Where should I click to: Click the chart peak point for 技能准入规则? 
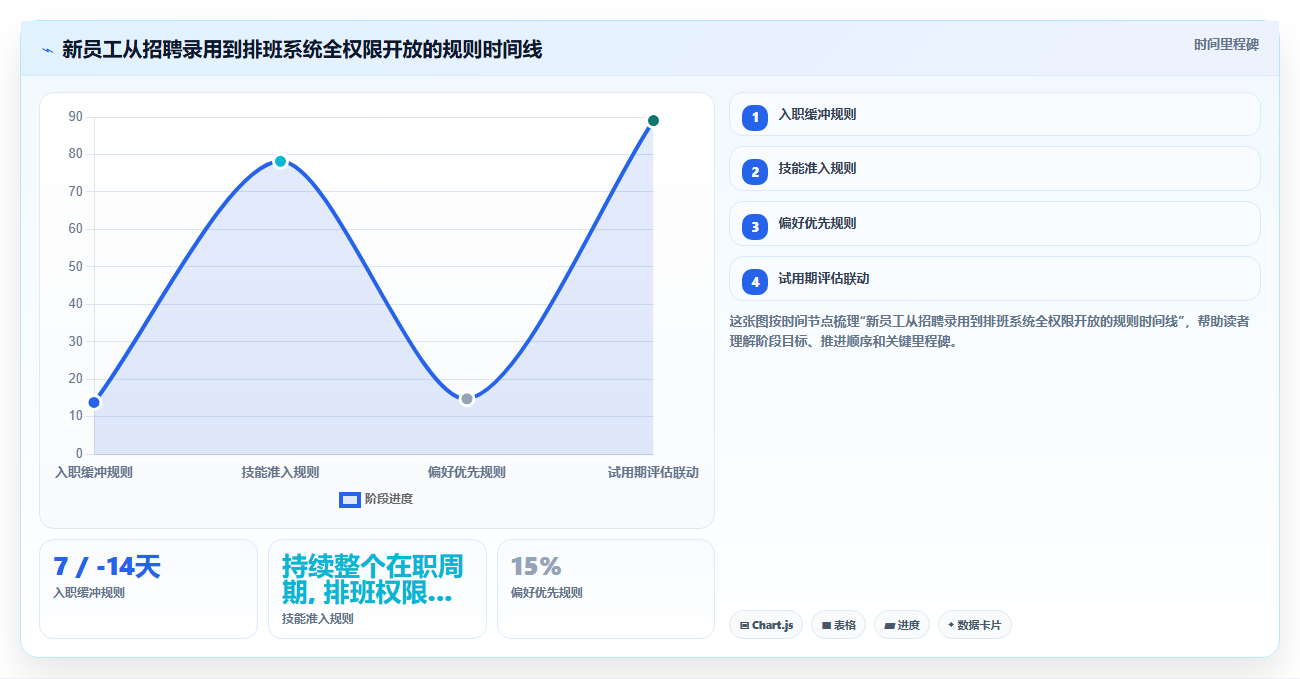(x=280, y=161)
